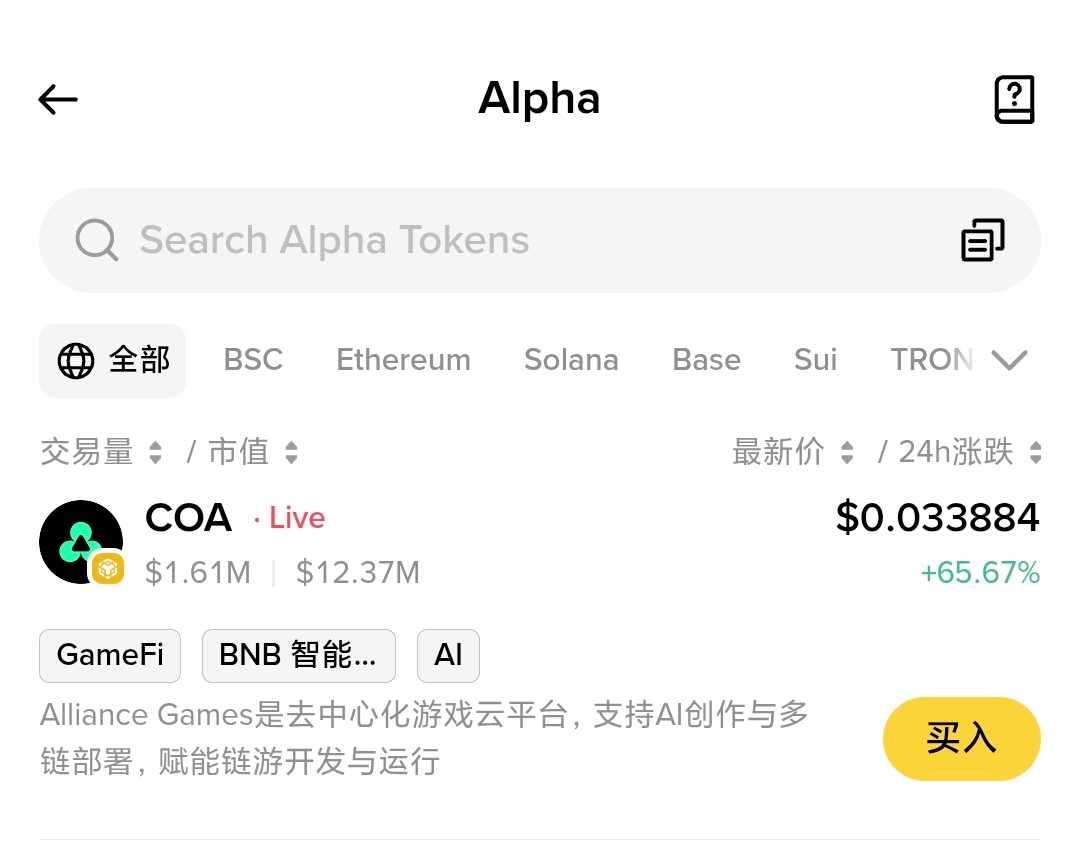Tap the back arrow icon
Viewport: 1080px width, 867px height.
click(58, 99)
